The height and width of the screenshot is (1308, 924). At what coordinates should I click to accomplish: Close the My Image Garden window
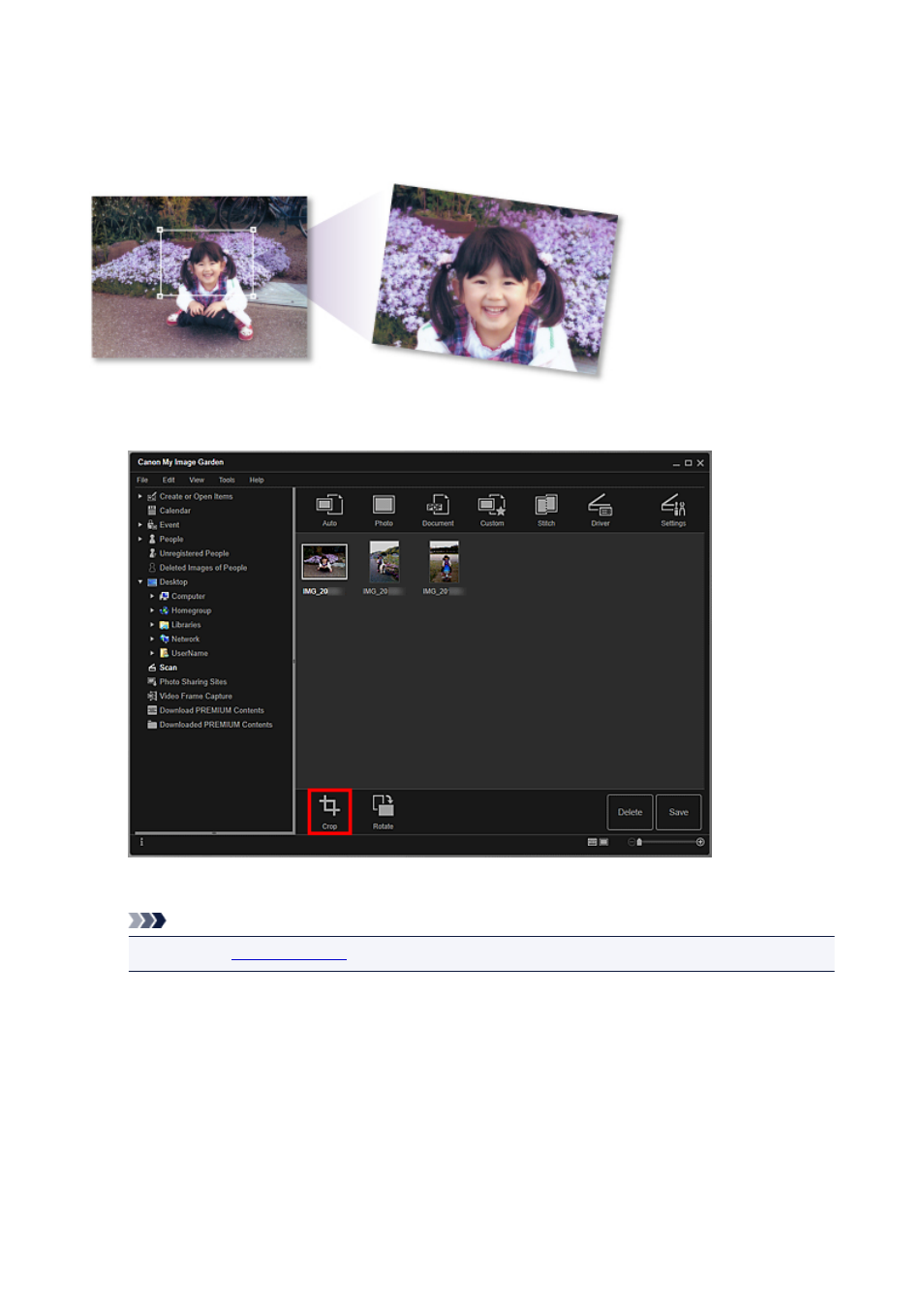point(700,463)
